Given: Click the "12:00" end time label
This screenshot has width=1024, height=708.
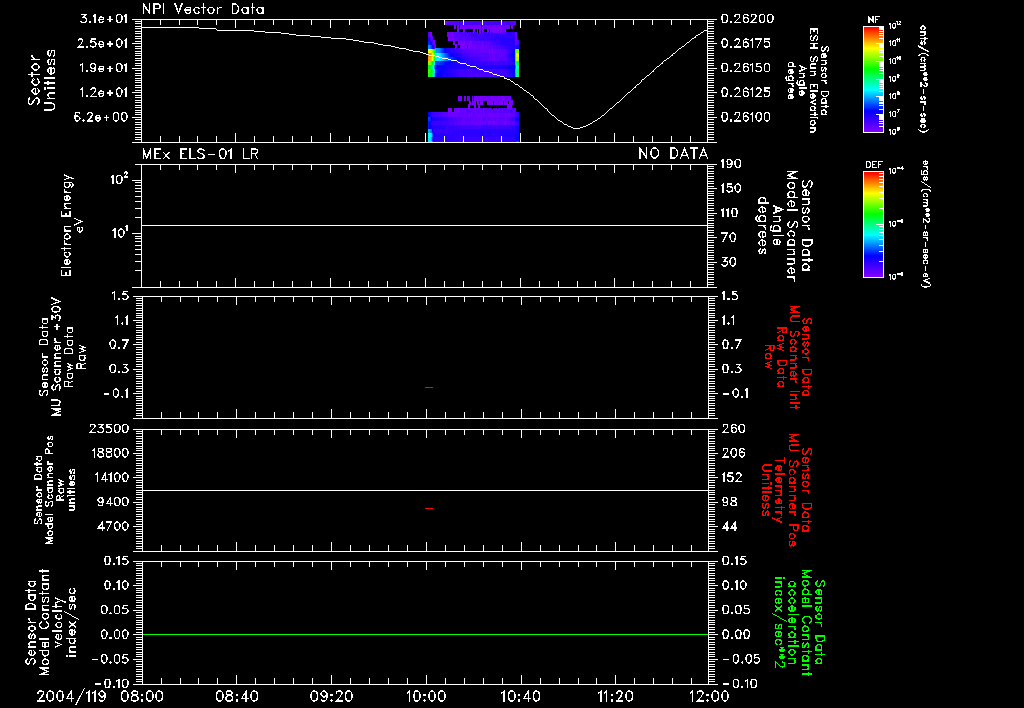Looking at the screenshot, I should pos(709,696).
